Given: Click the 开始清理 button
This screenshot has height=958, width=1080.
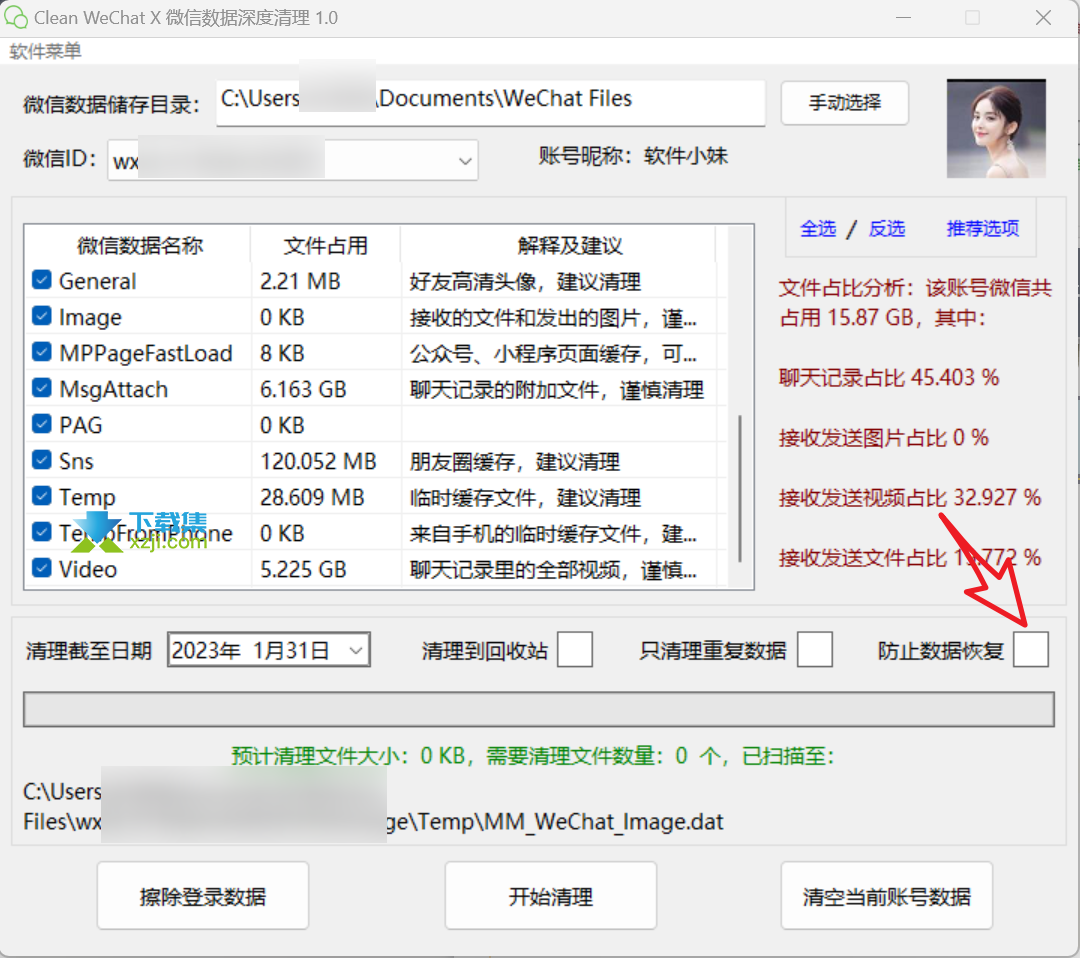Looking at the screenshot, I should (550, 895).
